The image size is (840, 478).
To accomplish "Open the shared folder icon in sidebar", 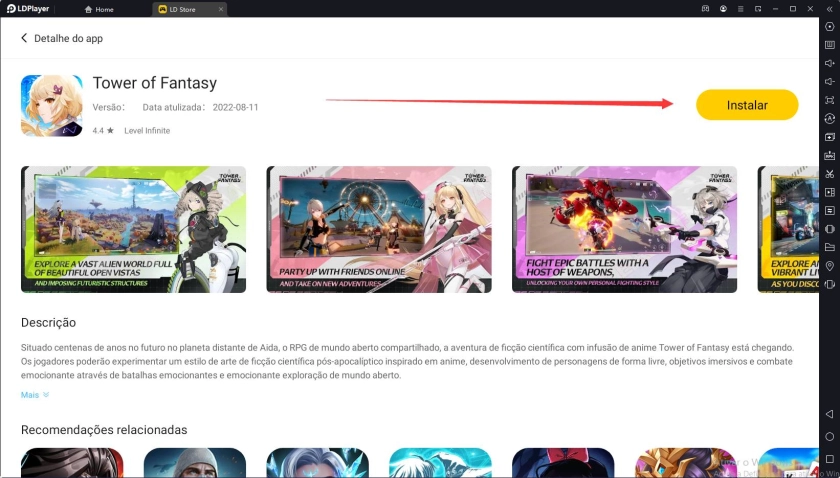I will 829,247.
